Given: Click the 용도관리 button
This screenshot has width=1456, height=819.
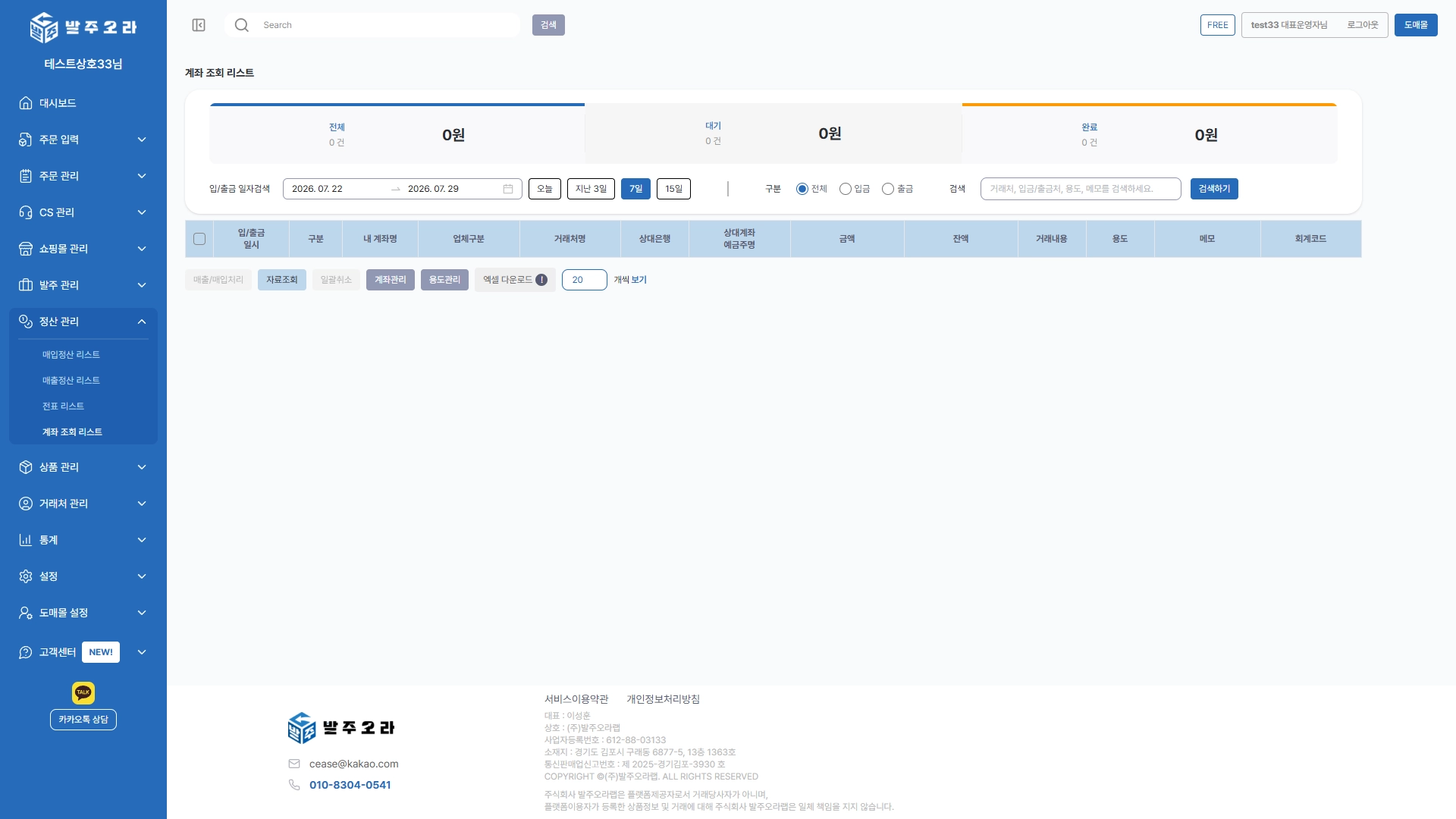Looking at the screenshot, I should [444, 280].
